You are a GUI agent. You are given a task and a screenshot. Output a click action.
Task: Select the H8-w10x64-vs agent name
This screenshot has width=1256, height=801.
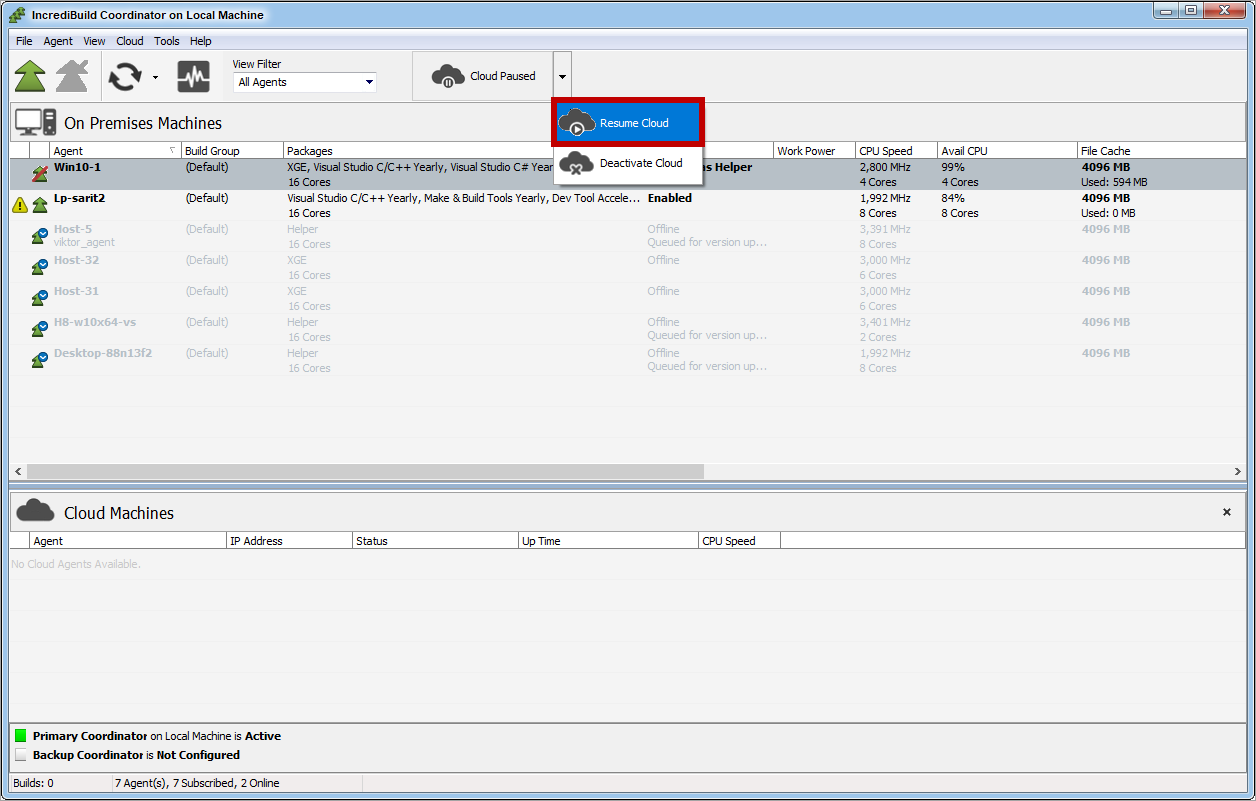point(95,322)
